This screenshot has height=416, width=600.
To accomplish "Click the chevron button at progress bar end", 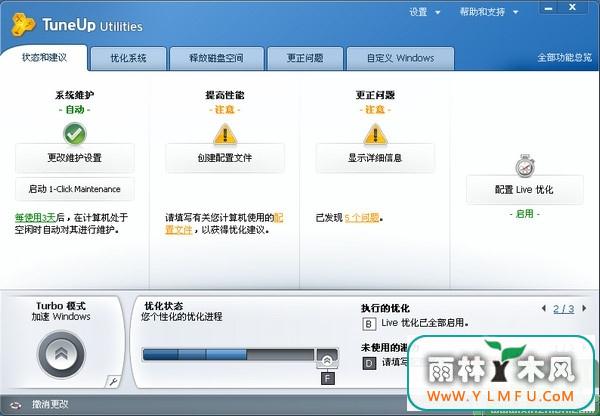I will point(327,358).
